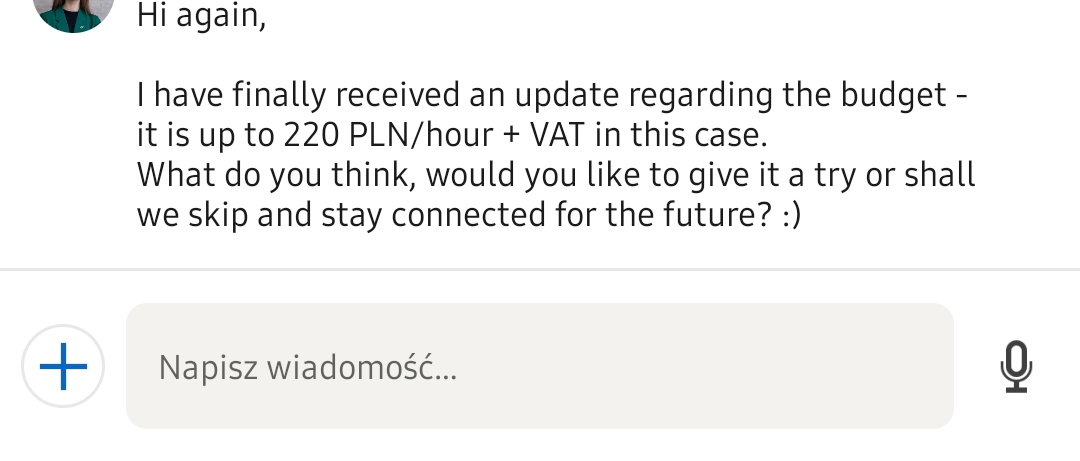Tap the plus attachment icon
This screenshot has width=1080, height=461.
pyautogui.click(x=63, y=366)
